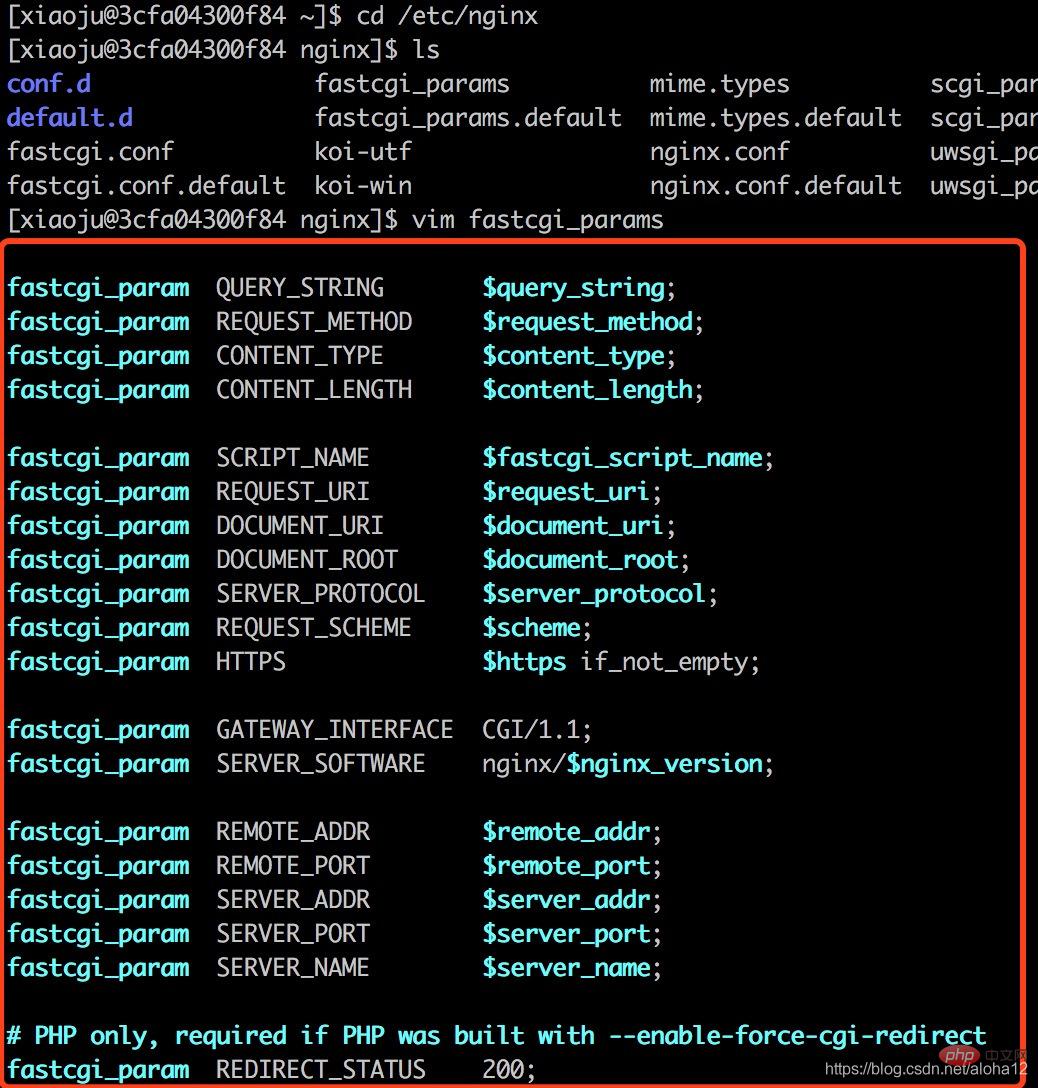
Task: Click the $server_port variable
Action: tap(566, 935)
